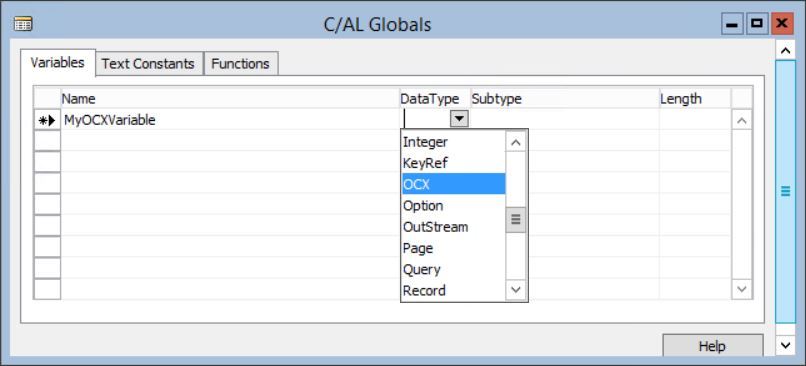
Task: Click window scrollbar down arrow at right edge
Action: [x=785, y=344]
